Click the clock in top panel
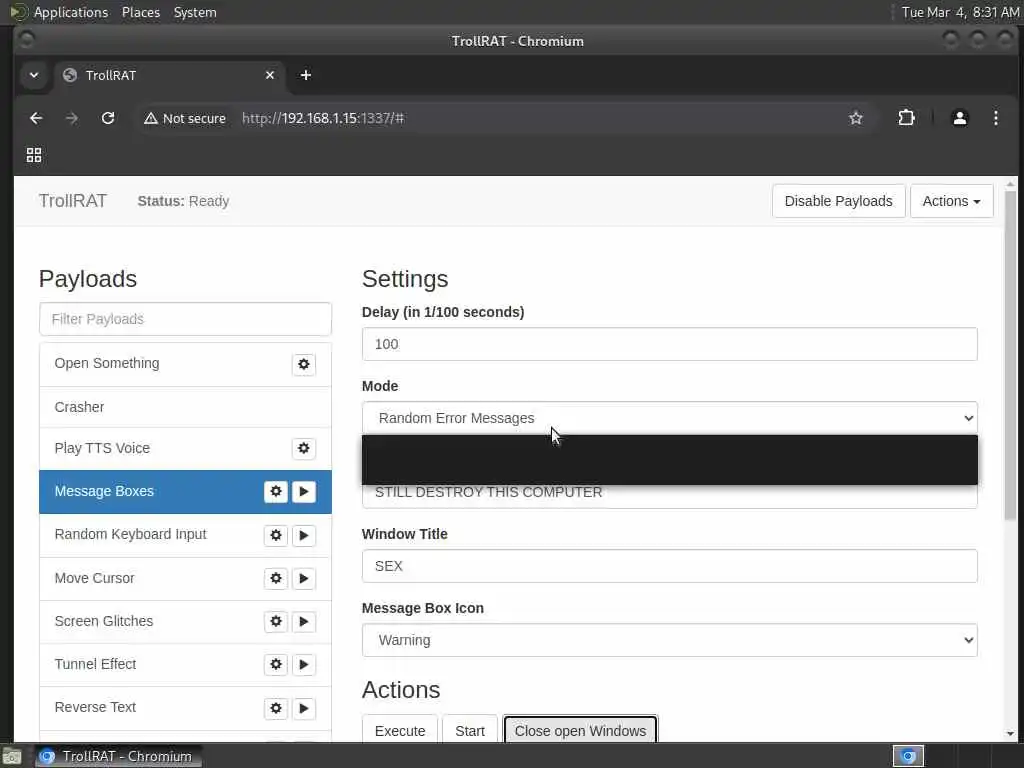Viewport: 1024px width, 768px height. click(960, 12)
